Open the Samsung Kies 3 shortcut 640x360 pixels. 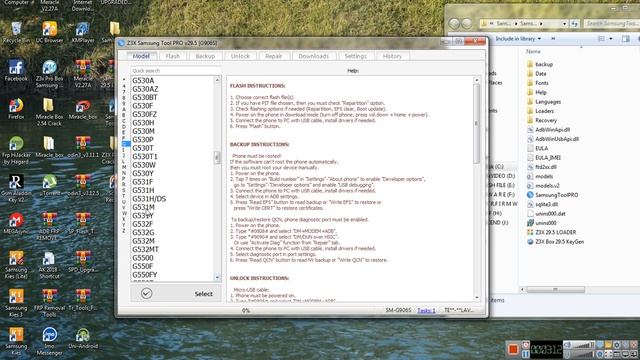point(16,303)
